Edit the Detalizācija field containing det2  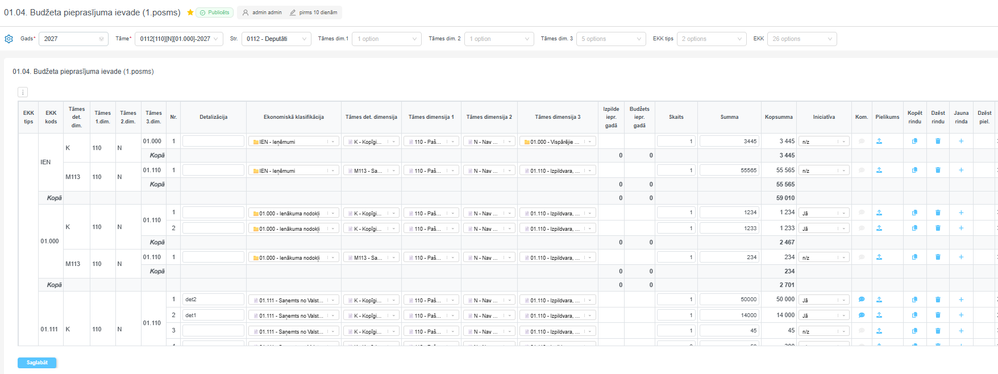[213, 299]
